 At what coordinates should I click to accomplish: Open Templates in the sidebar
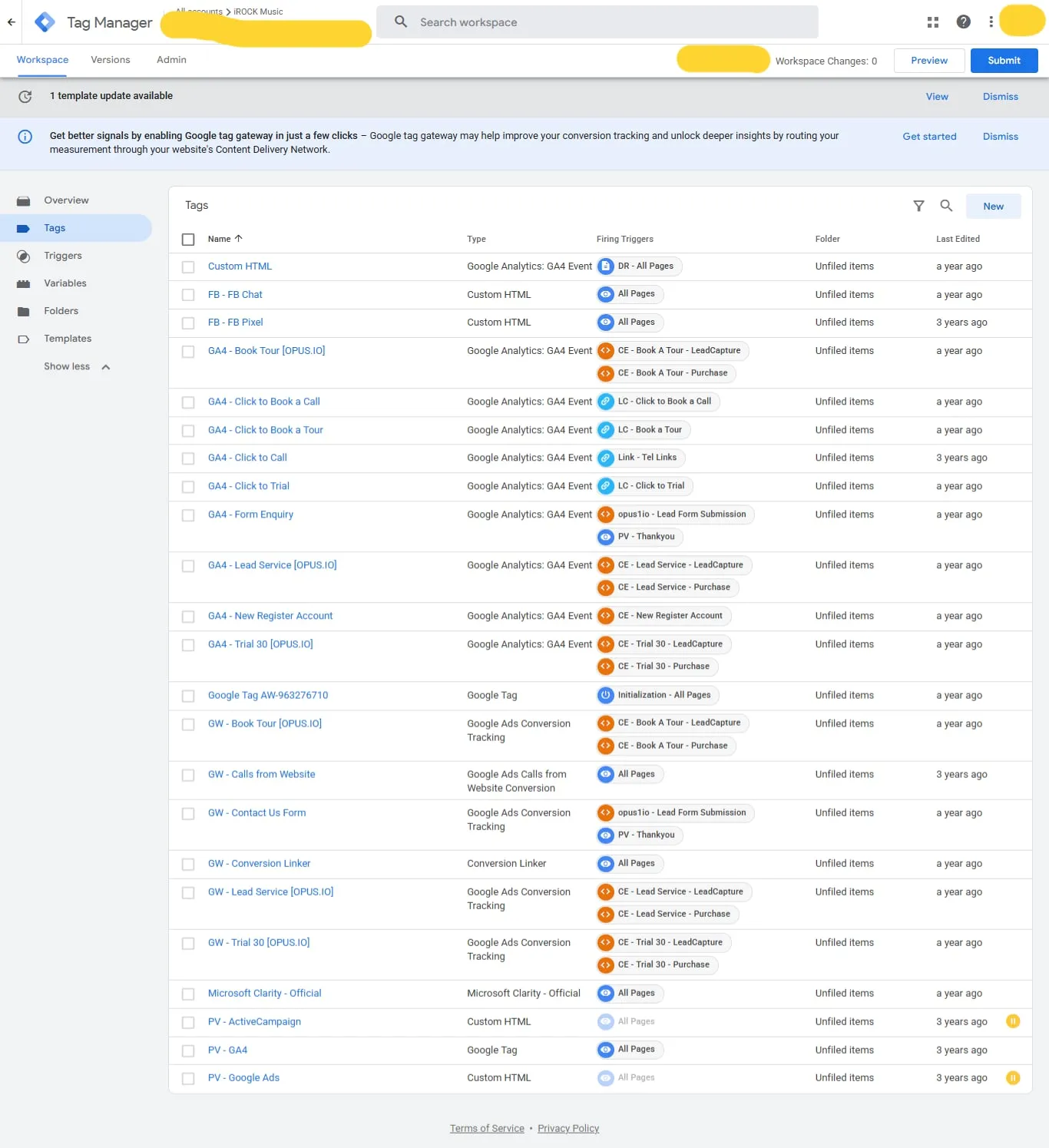point(68,339)
